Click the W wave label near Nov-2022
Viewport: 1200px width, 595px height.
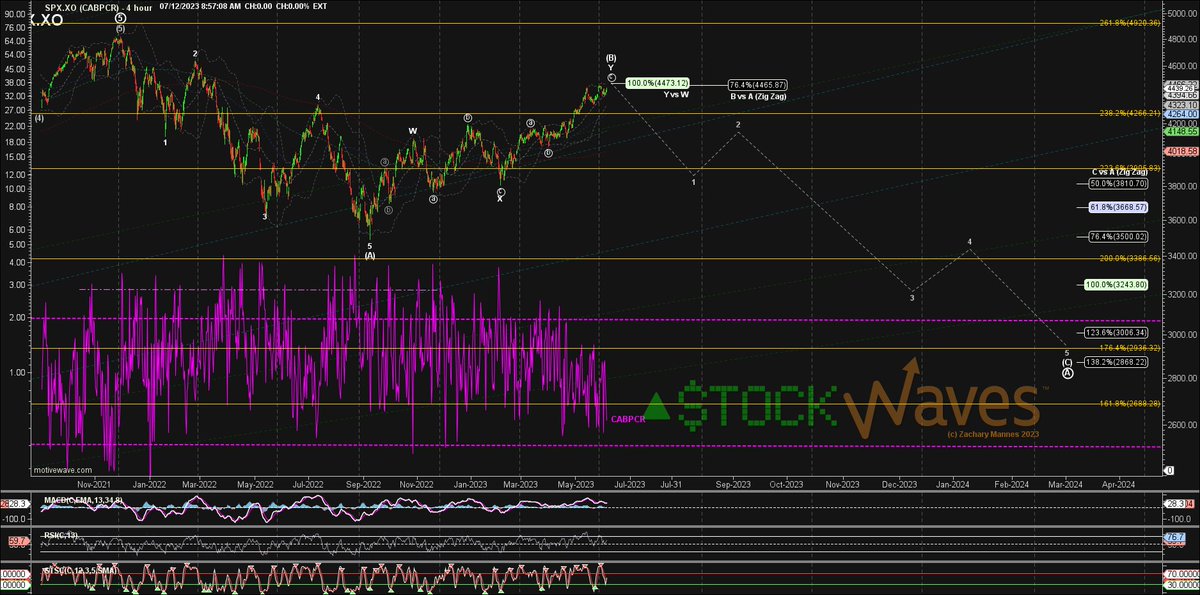[412, 131]
